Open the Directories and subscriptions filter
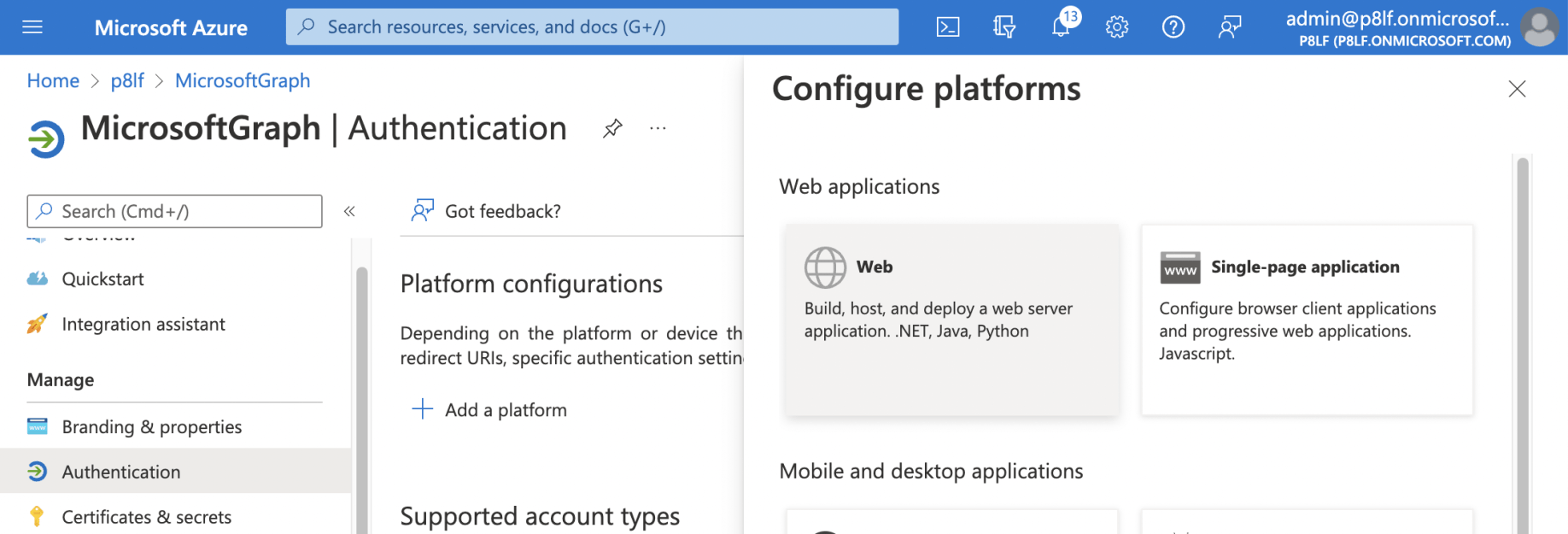The width and height of the screenshot is (1568, 534). 1004,27
